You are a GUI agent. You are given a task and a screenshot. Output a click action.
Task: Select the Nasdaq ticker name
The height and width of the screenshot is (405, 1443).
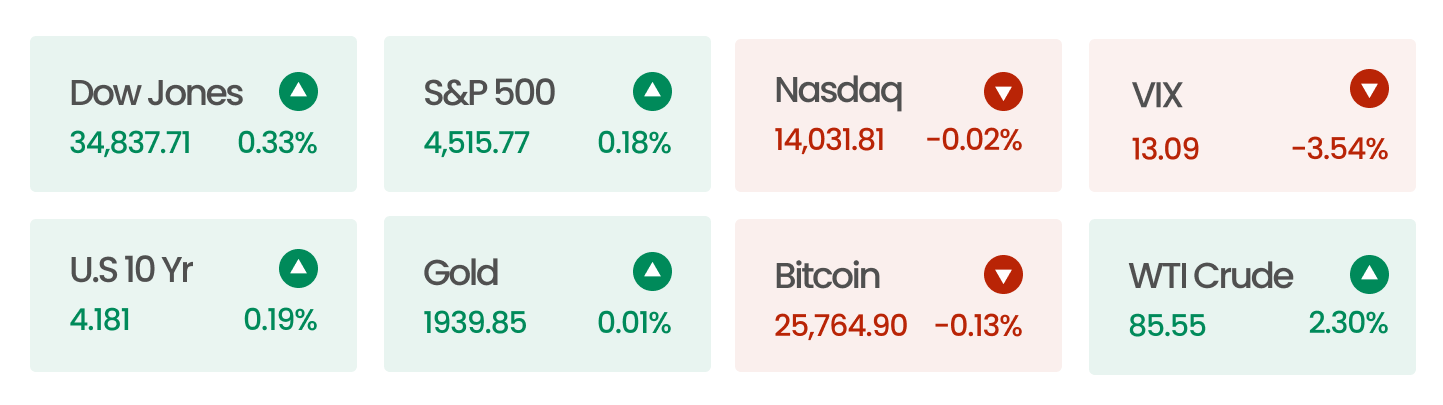(838, 92)
